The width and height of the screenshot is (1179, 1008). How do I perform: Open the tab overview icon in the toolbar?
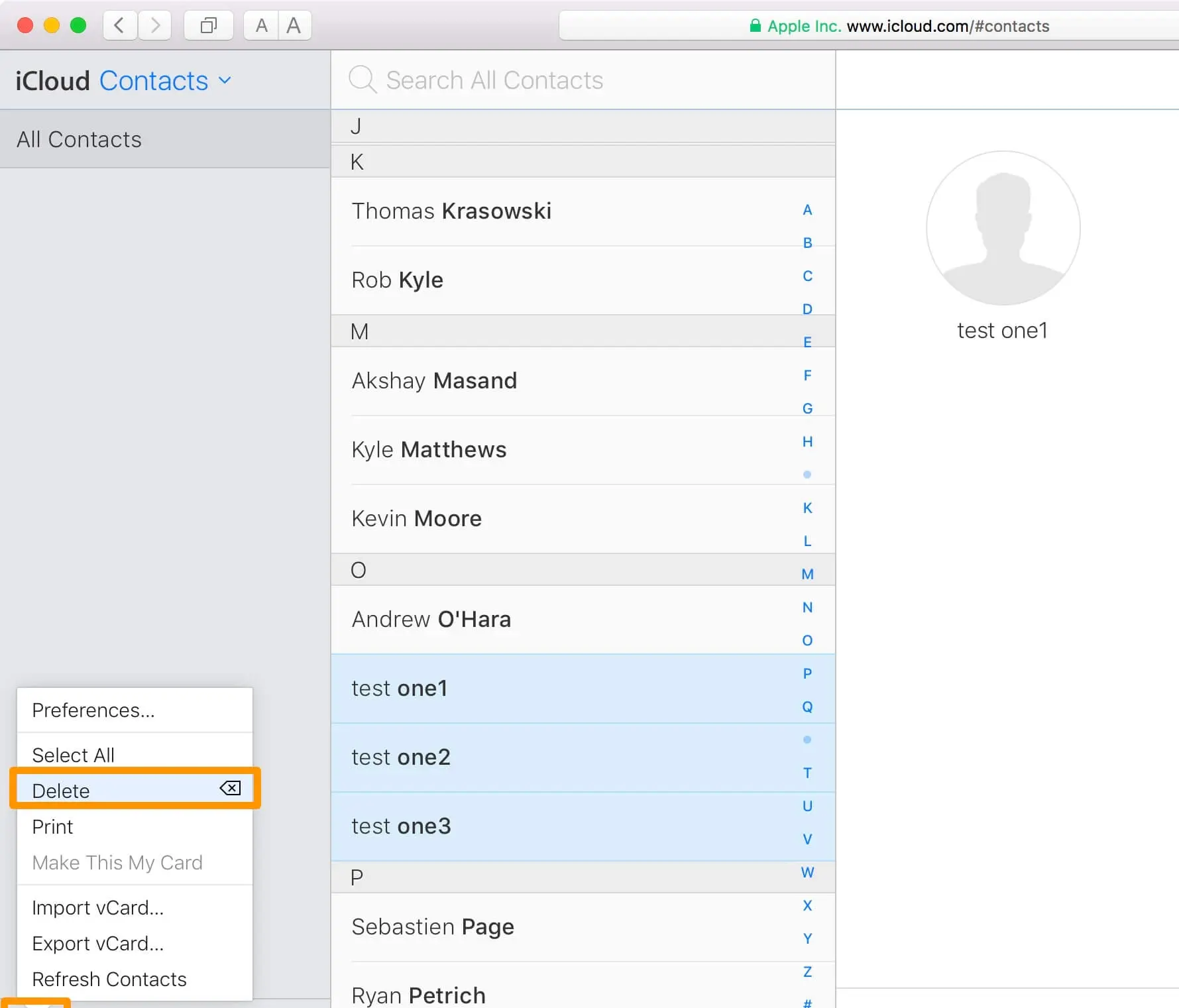tap(208, 25)
